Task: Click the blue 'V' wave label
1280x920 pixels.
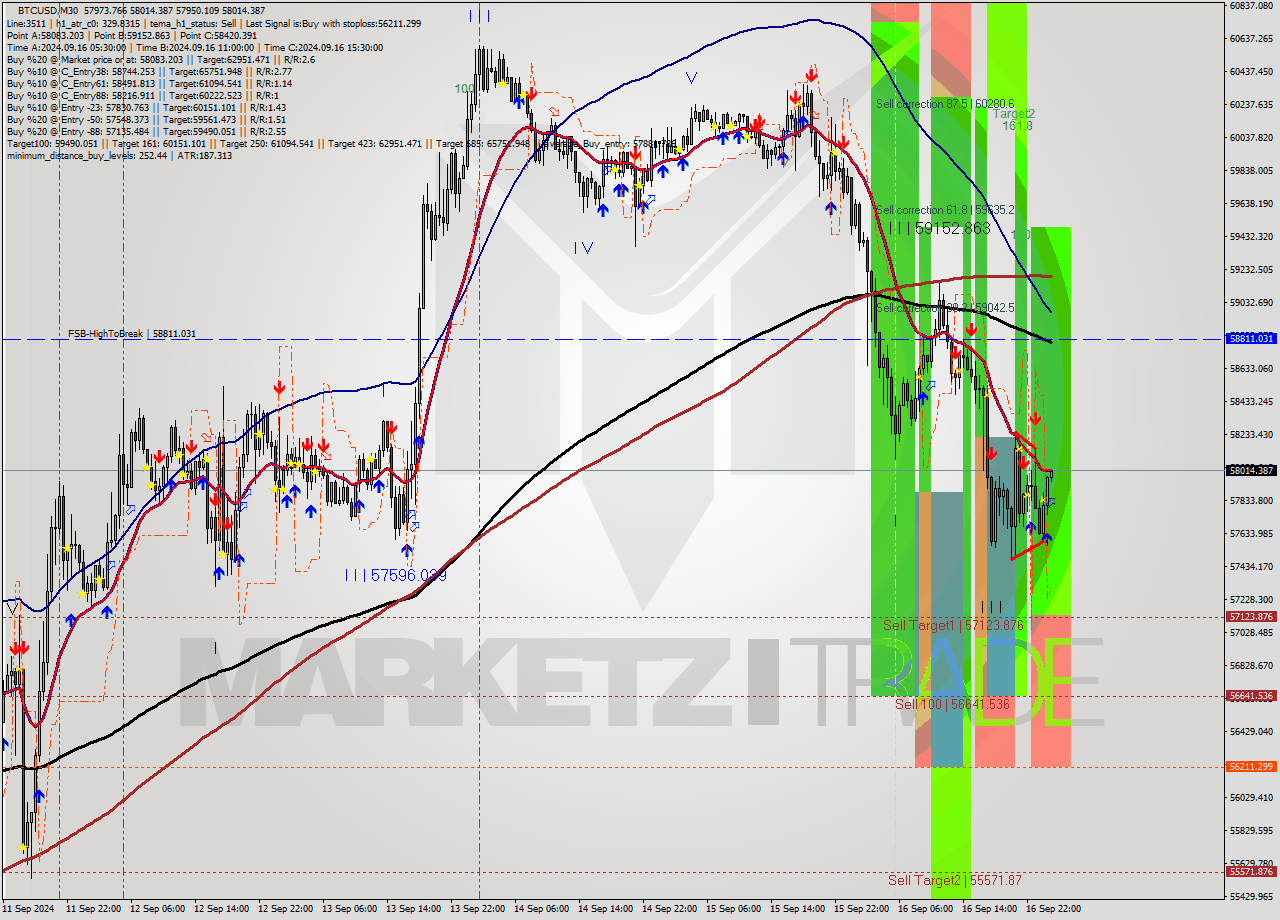Action: [691, 77]
